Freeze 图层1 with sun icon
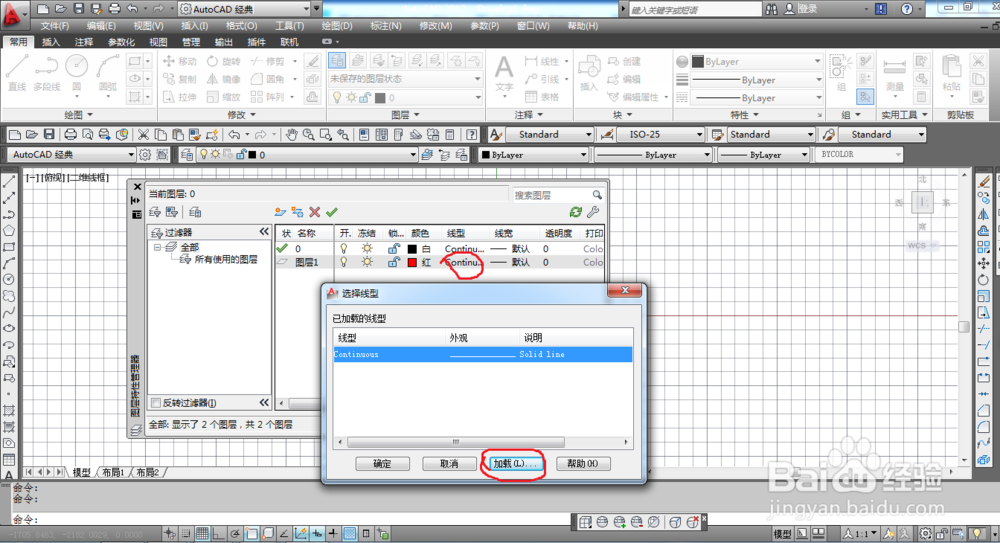 [367, 262]
